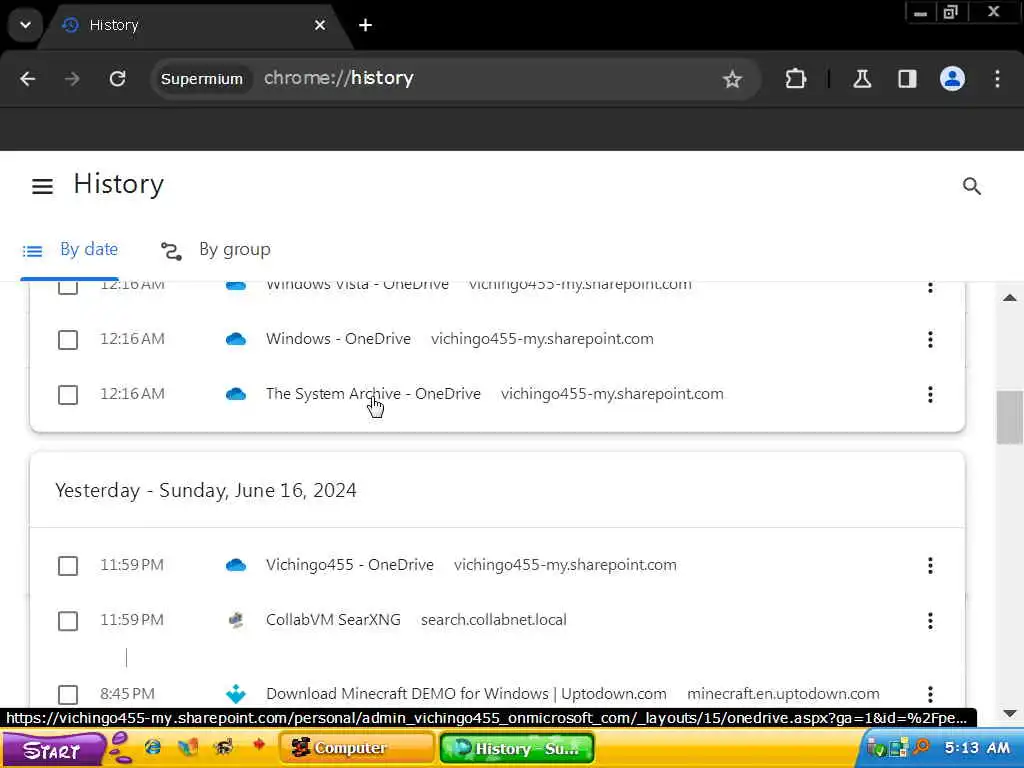Click the 5:13 AM taskbar clock
Image resolution: width=1024 pixels, height=768 pixels.
(978, 748)
